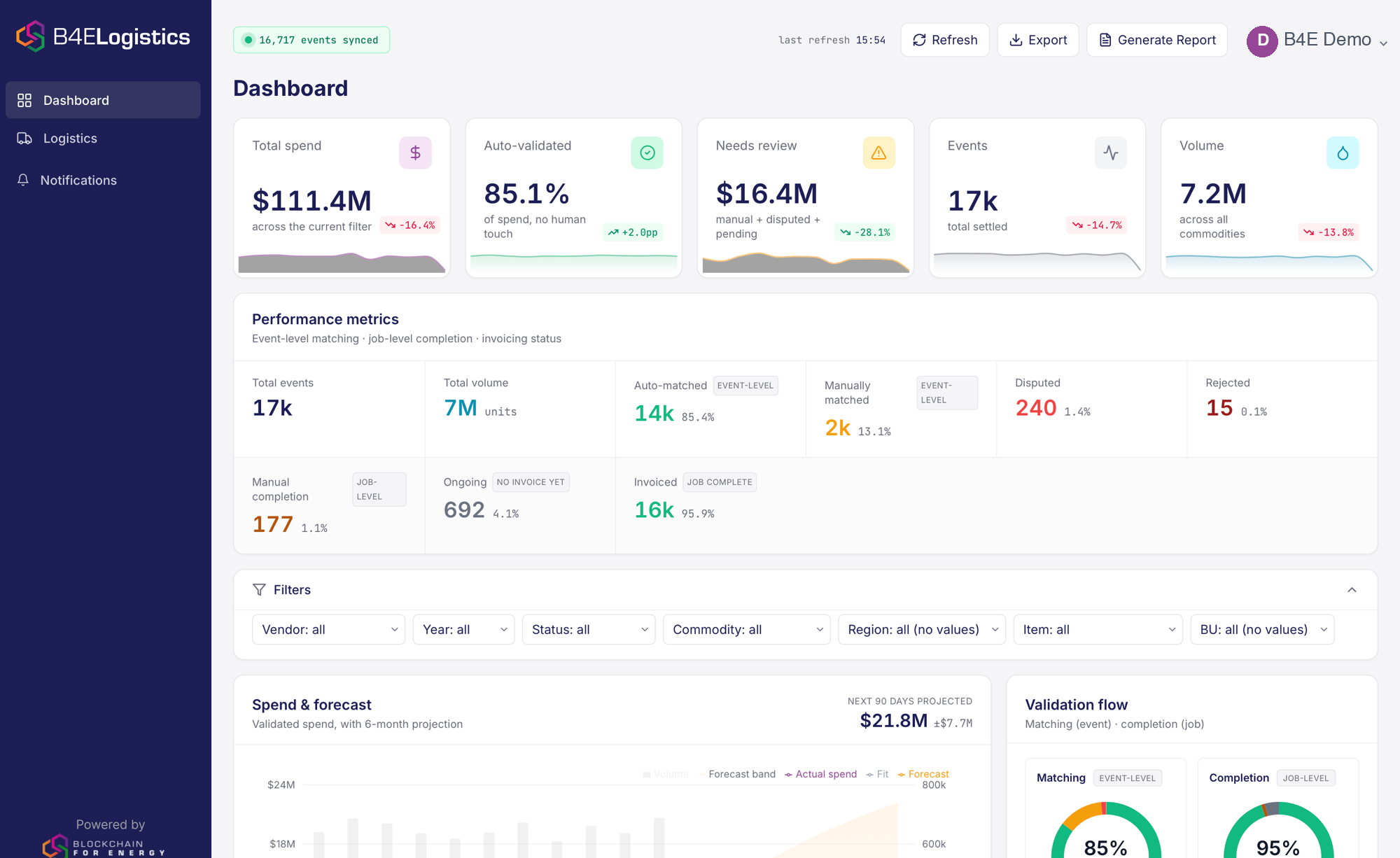Click the dollar icon on Total spend card
1400x858 pixels.
[415, 153]
